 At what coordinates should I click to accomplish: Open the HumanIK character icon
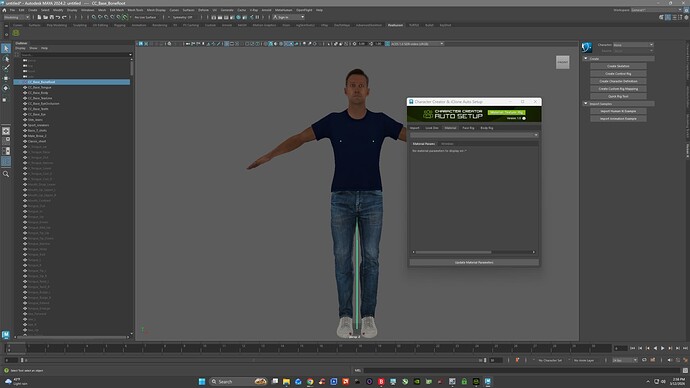(x=587, y=47)
